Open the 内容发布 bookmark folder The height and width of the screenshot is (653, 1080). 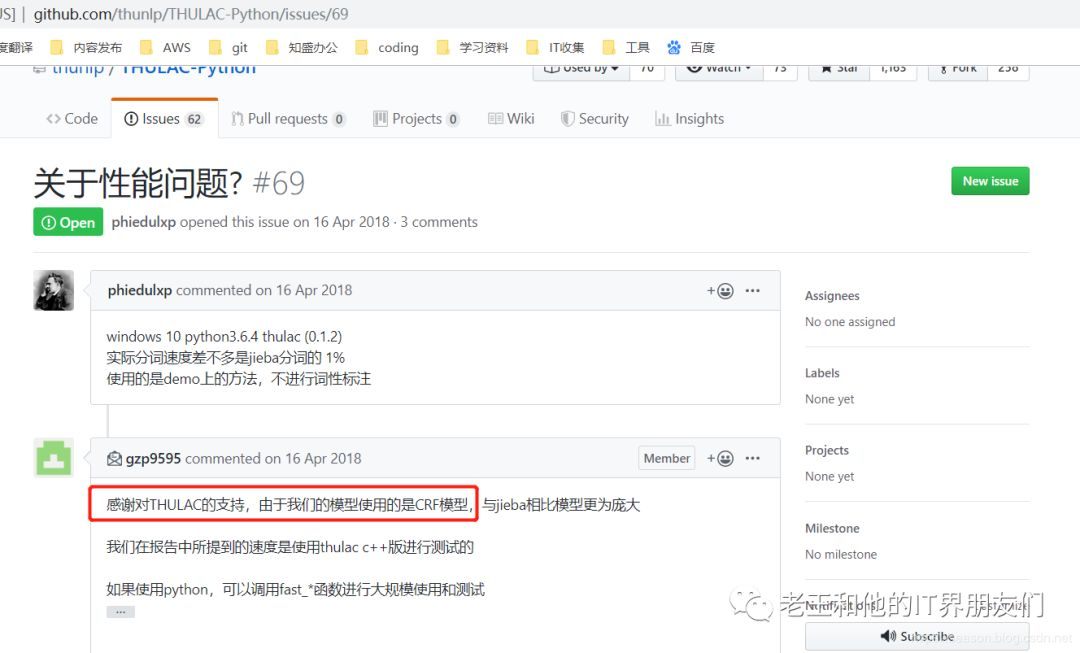point(87,48)
